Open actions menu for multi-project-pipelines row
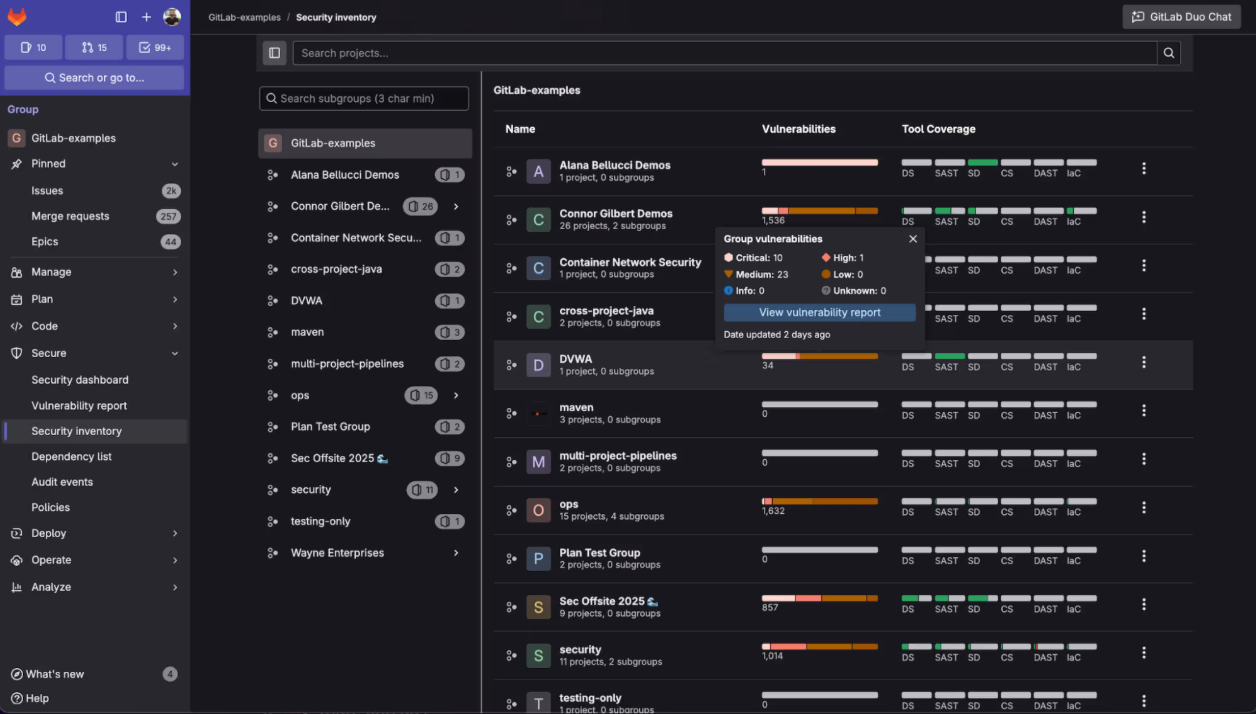 [1144, 459]
